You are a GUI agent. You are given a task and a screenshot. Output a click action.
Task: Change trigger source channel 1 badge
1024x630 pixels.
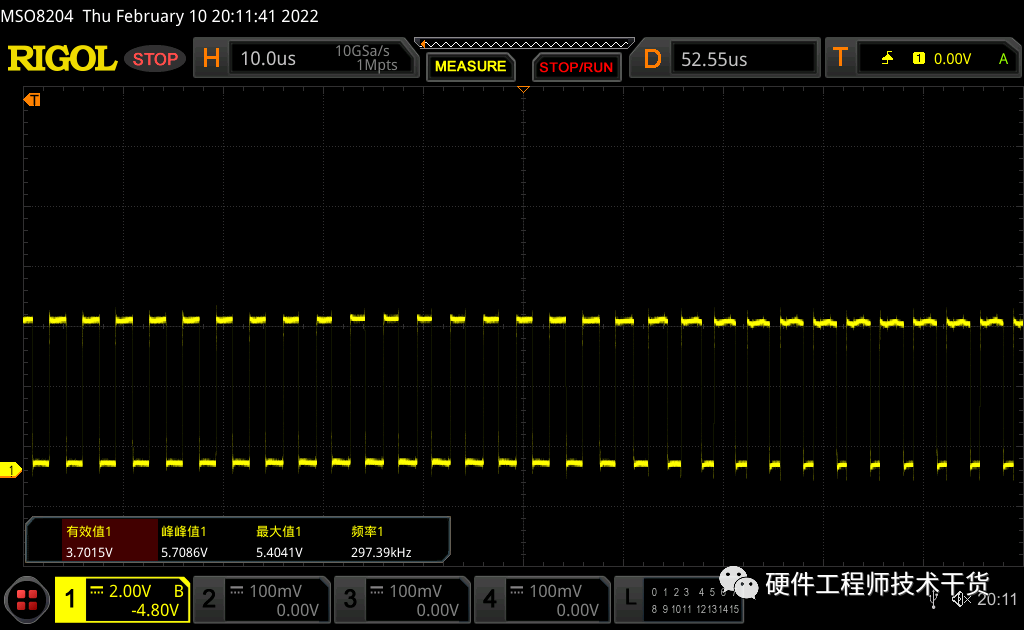[919, 59]
